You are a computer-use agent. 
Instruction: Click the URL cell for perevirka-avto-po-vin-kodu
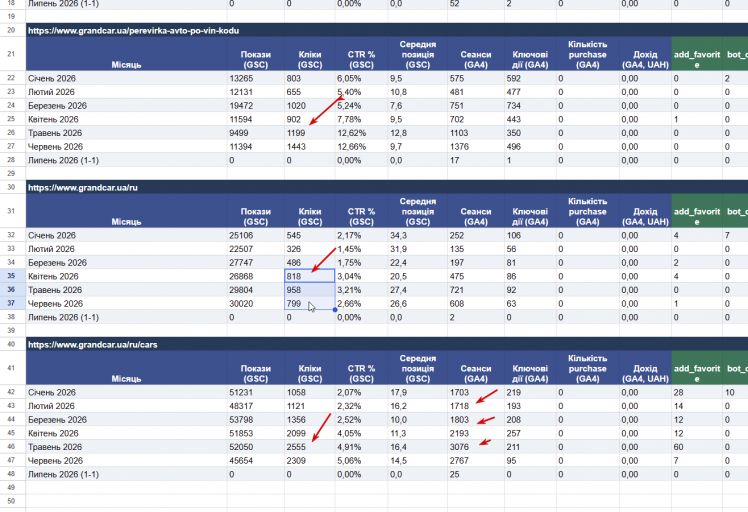tap(133, 31)
